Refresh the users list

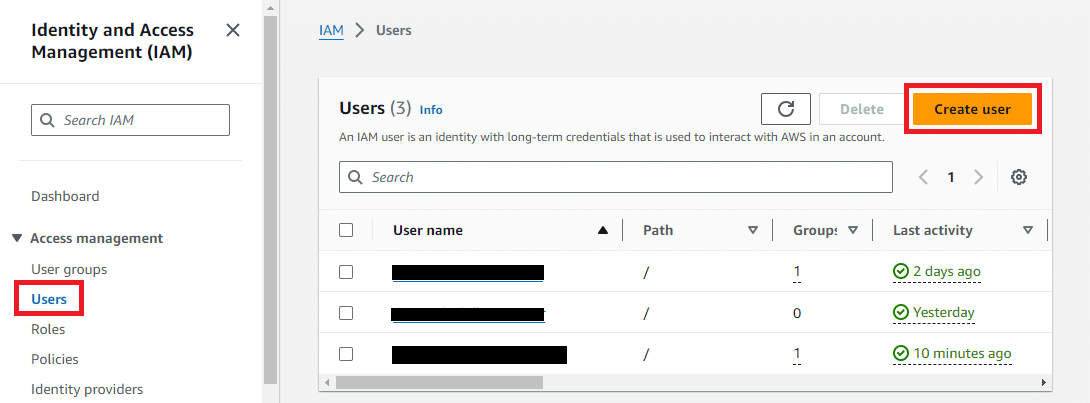point(786,109)
